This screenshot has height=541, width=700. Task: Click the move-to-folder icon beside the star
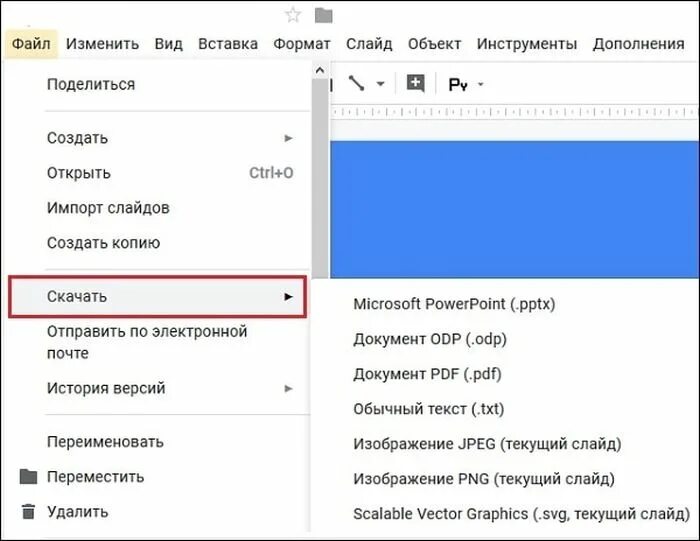(x=324, y=15)
